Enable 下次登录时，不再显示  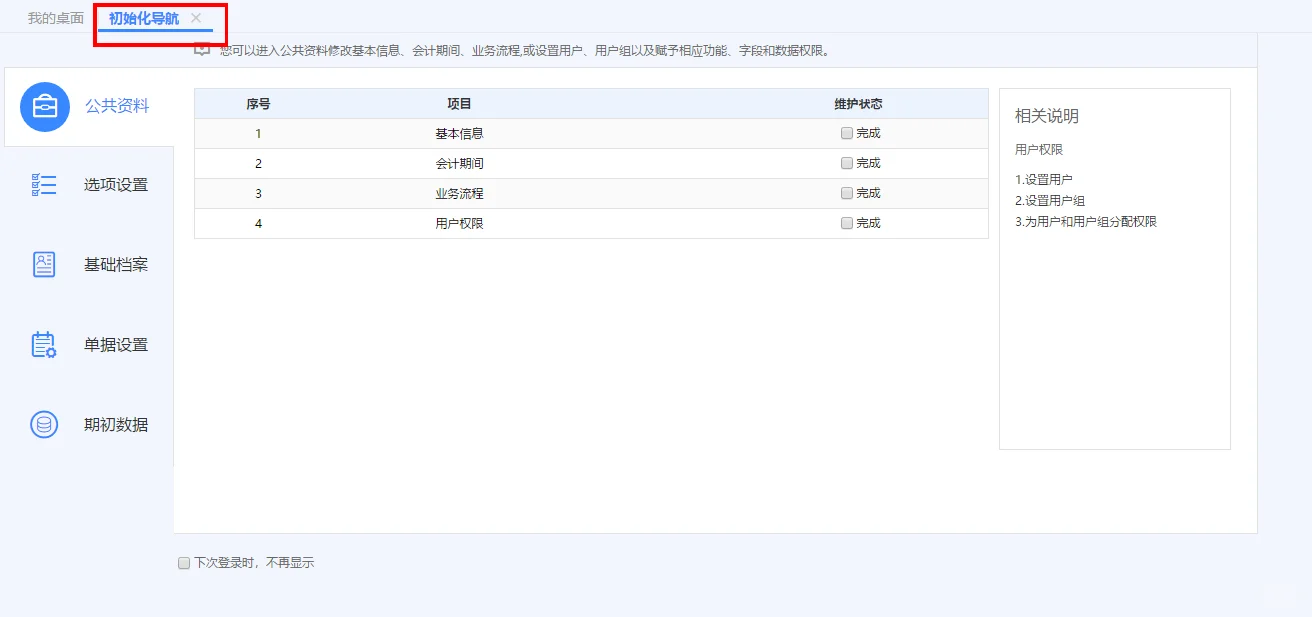click(183, 562)
